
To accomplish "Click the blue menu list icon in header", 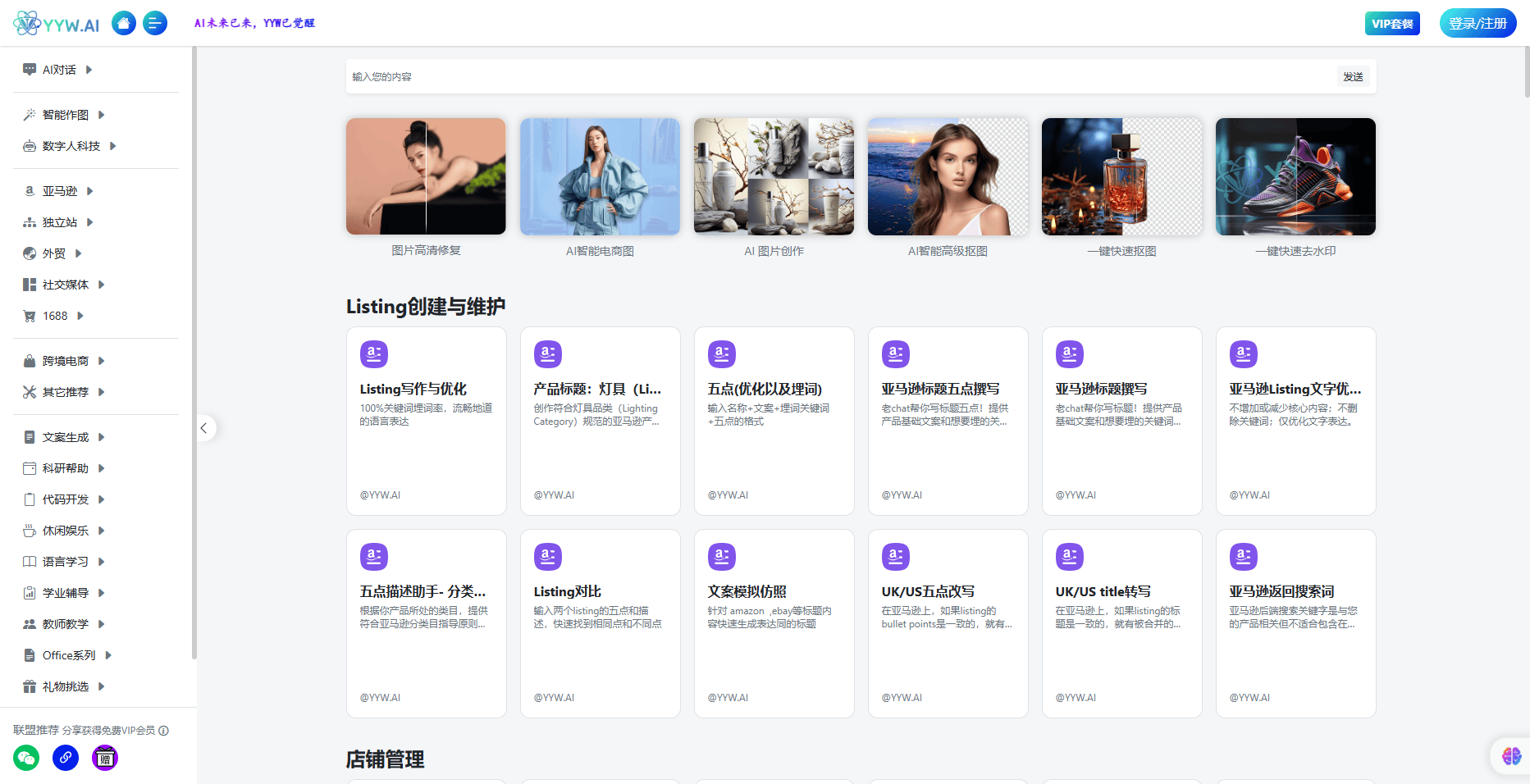I will 155,23.
